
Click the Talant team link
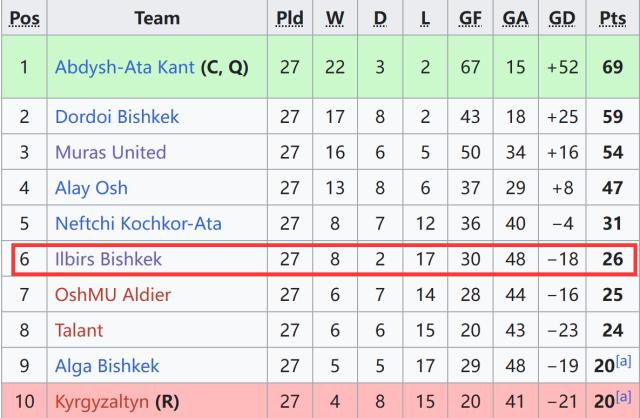(x=79, y=330)
